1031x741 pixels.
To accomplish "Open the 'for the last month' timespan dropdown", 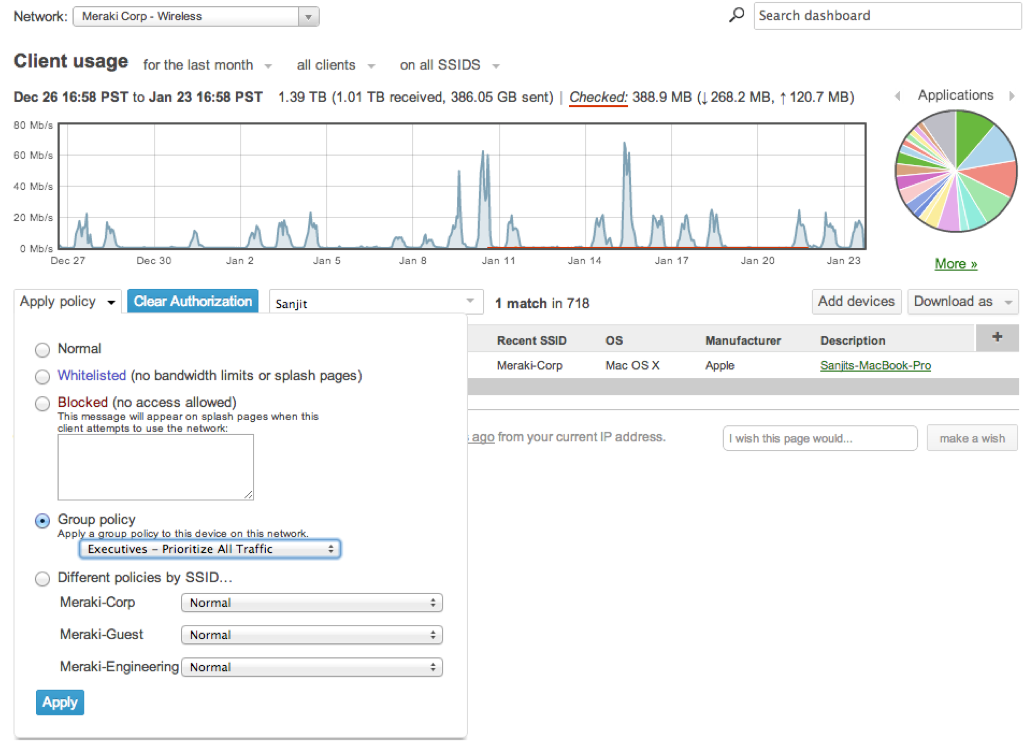I will coord(207,65).
